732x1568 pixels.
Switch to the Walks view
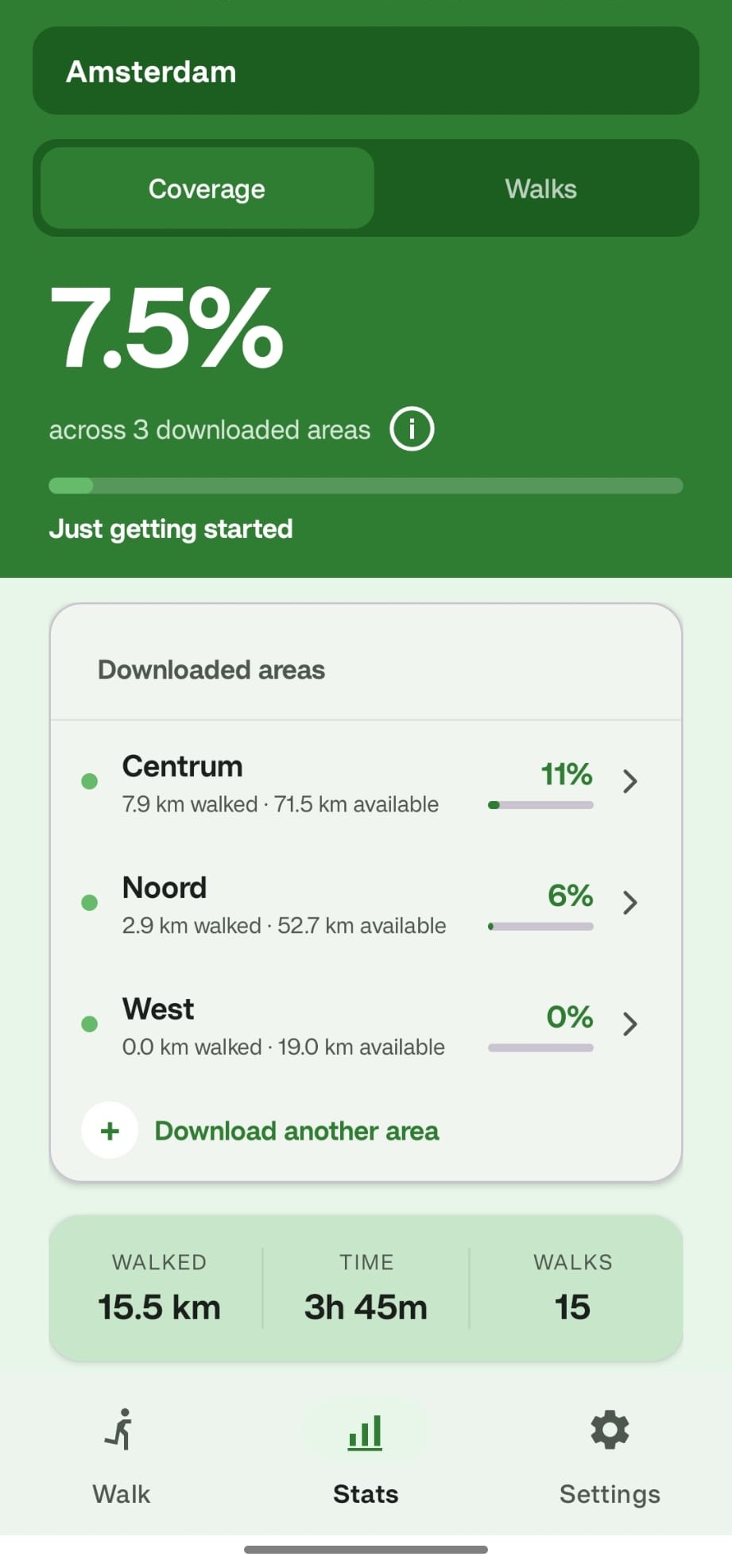tap(540, 188)
